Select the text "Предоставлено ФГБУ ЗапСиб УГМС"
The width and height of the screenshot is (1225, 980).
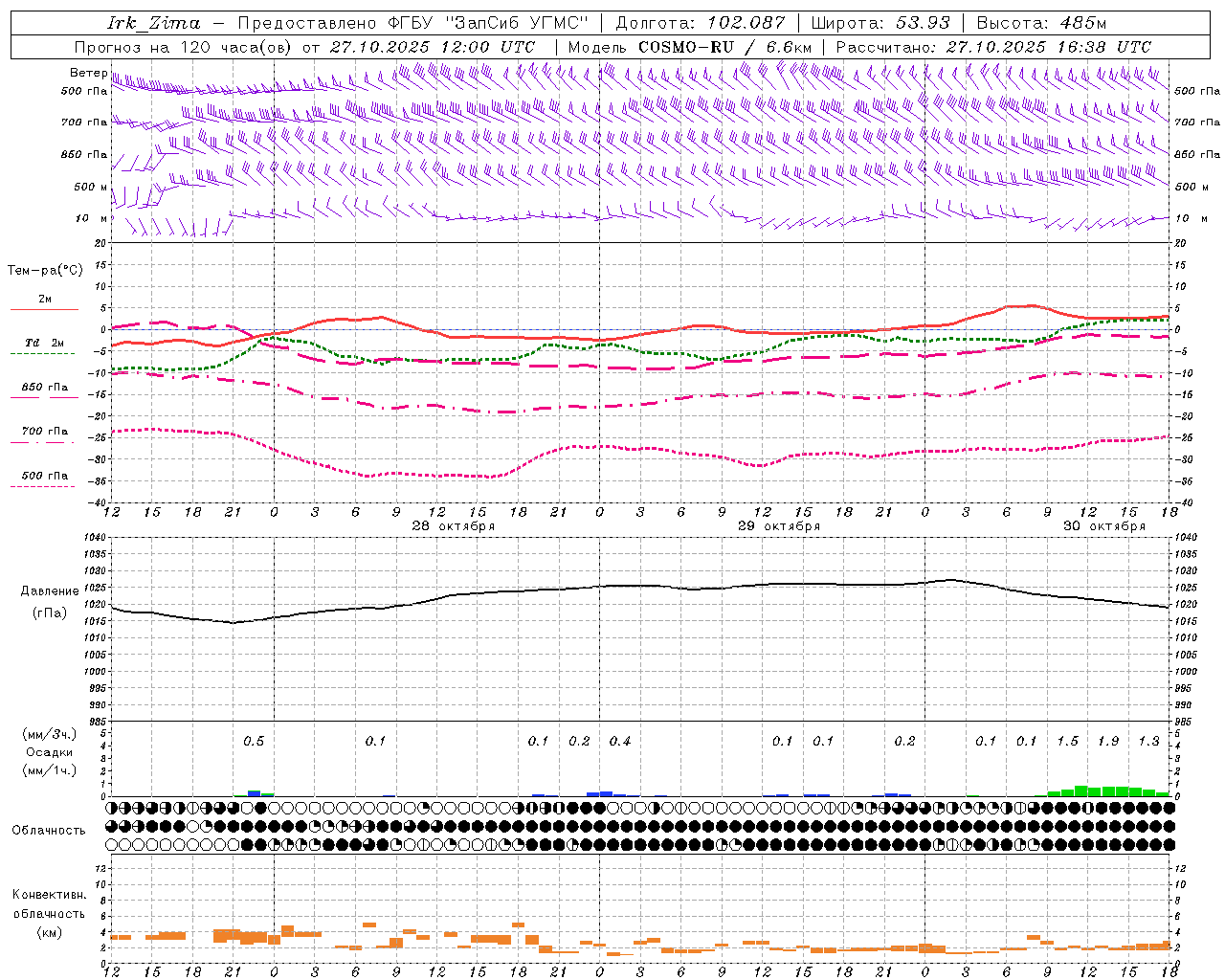tap(412, 23)
